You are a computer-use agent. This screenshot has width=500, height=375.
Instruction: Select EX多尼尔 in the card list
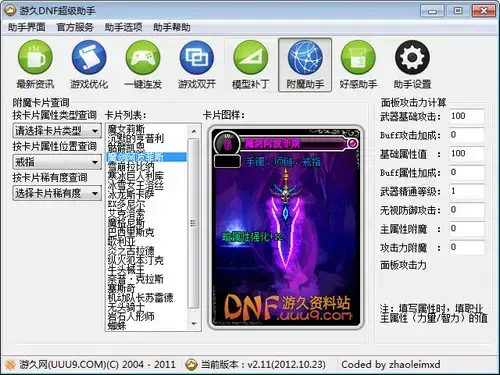[x=126, y=203]
